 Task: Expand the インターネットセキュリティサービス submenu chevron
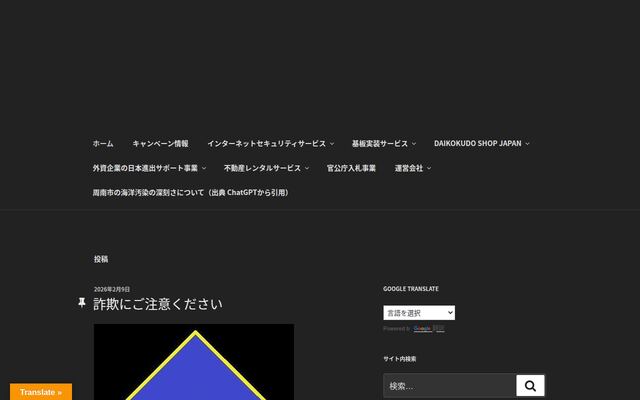pos(332,144)
